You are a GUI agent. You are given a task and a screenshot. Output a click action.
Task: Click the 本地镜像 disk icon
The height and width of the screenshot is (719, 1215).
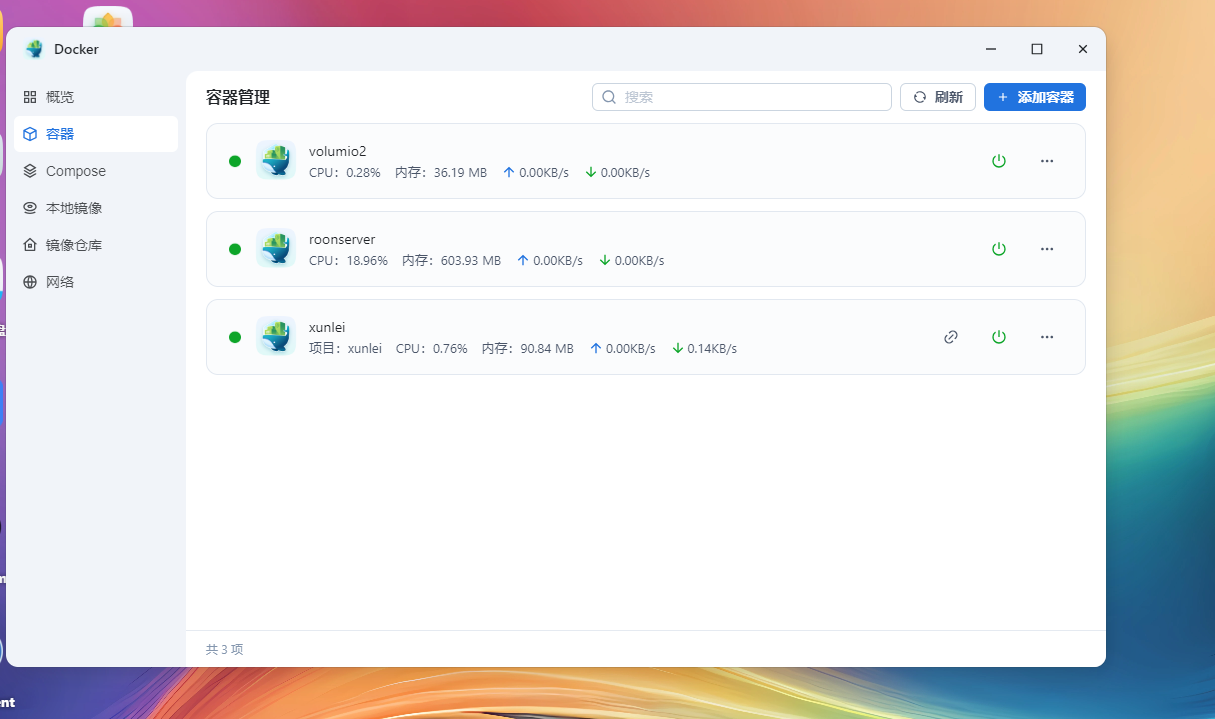(30, 208)
